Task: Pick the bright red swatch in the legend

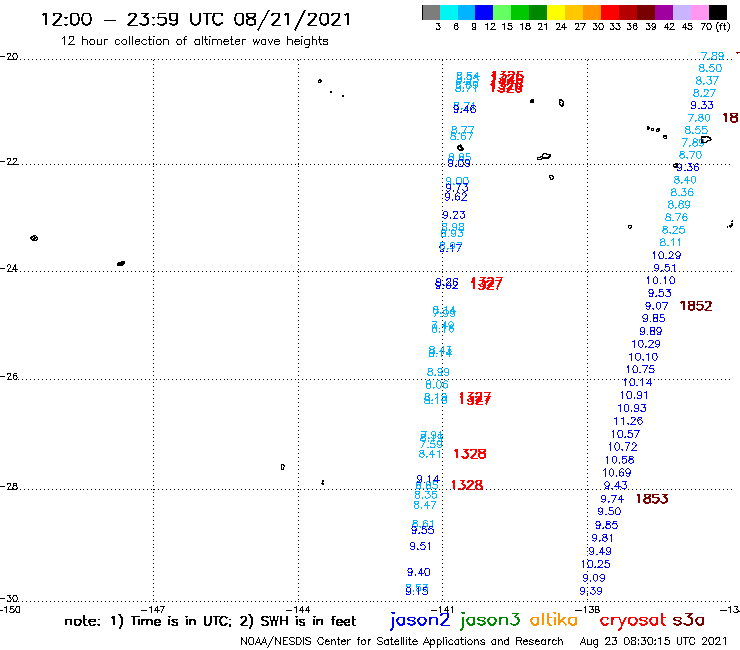Action: 609,12
